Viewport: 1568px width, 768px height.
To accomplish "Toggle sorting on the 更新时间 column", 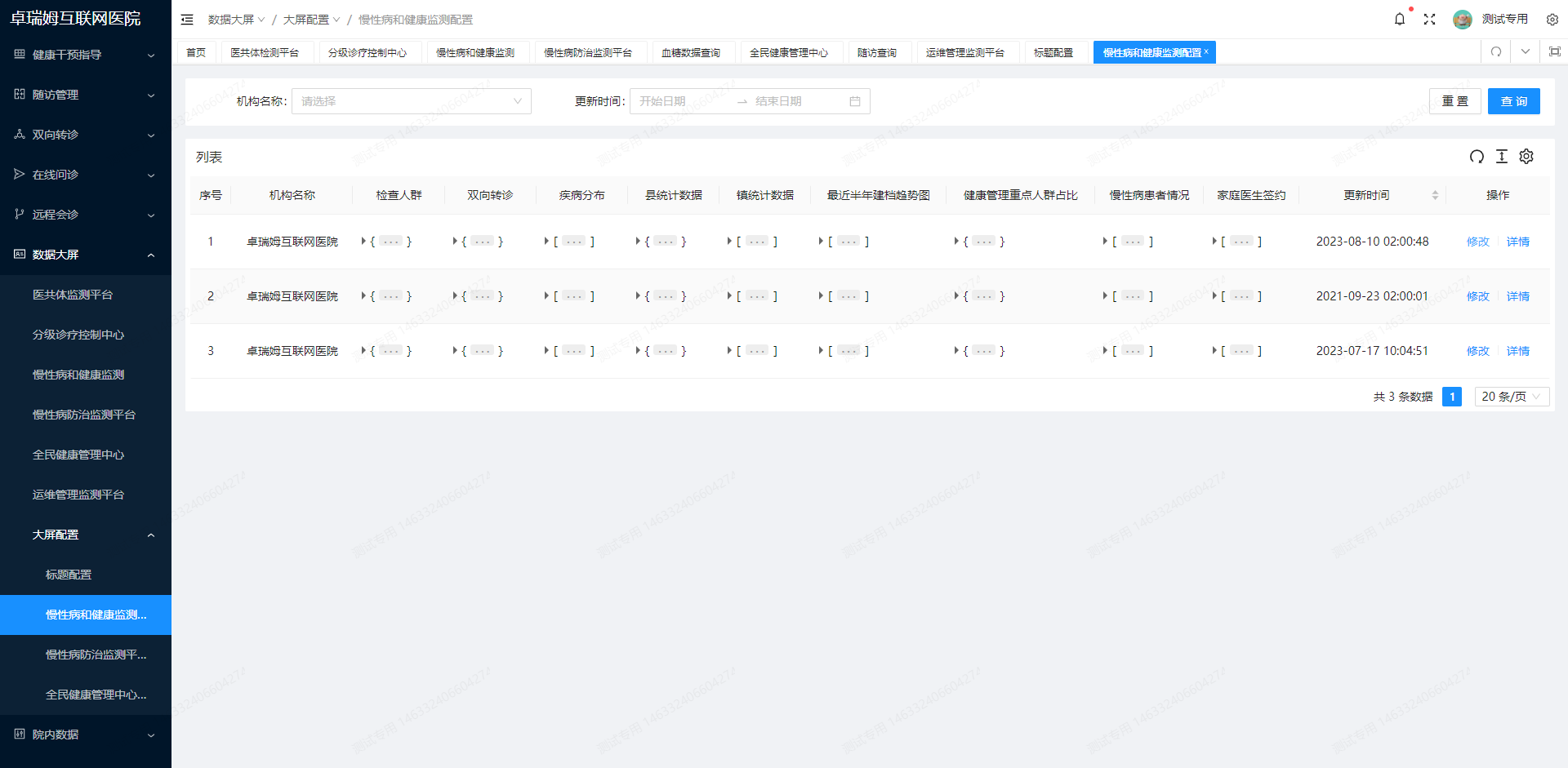I will click(1436, 195).
